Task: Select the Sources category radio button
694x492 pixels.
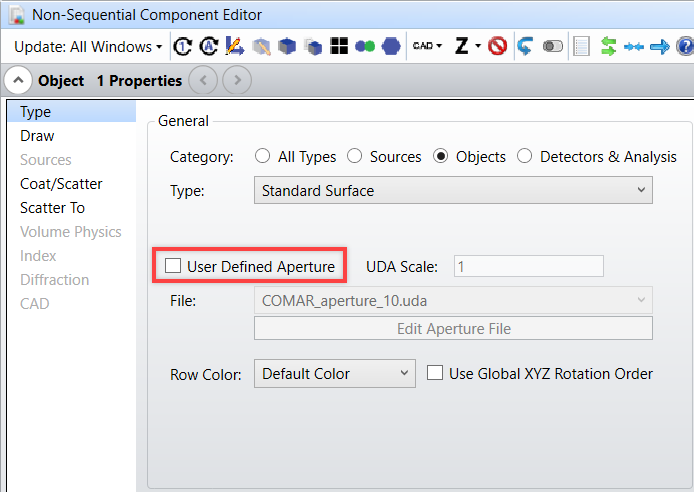Action: point(354,156)
